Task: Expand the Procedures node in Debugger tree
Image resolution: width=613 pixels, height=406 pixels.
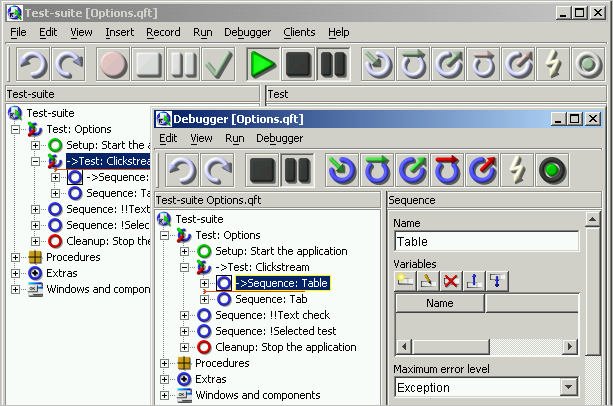Action: (166, 363)
